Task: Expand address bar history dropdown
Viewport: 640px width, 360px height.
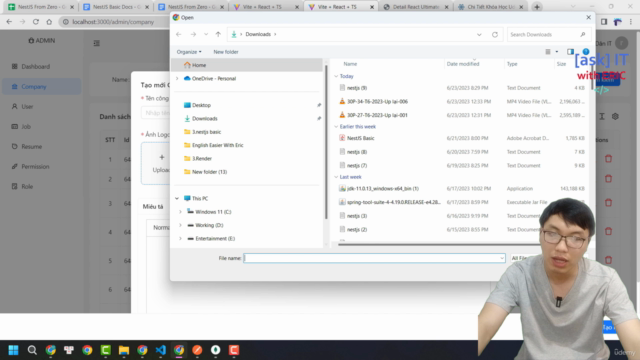Action: [x=479, y=34]
